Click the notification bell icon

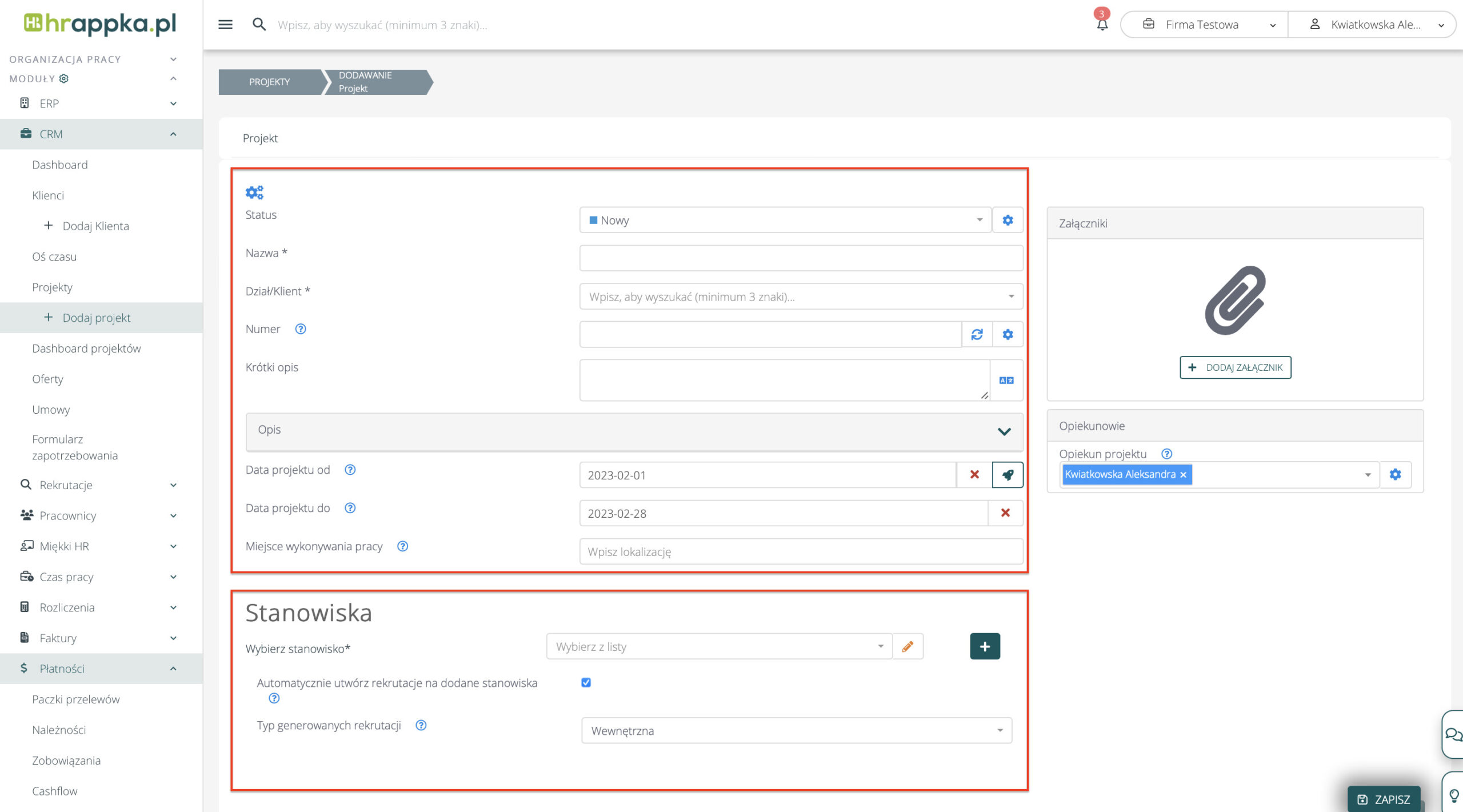pos(1102,25)
